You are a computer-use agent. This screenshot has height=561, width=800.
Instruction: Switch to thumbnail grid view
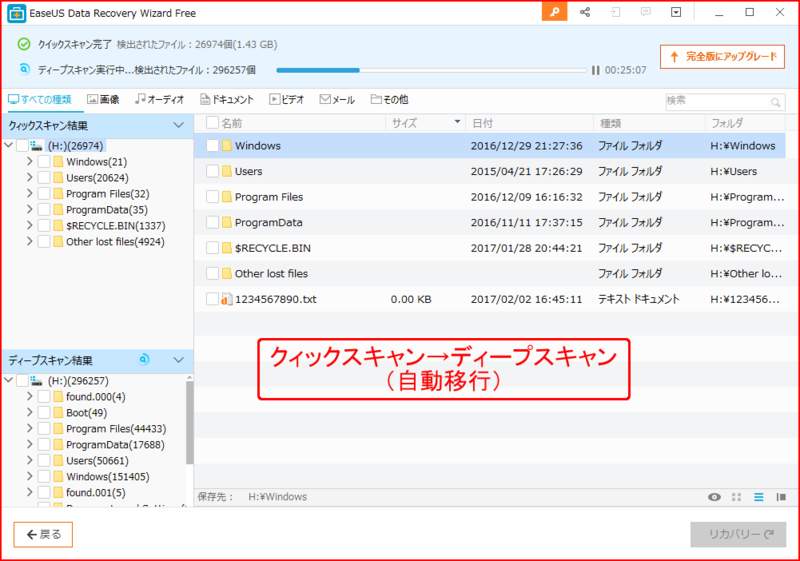pos(736,497)
